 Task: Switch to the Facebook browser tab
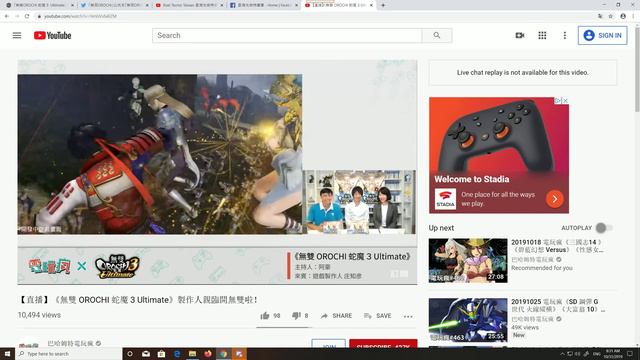tap(263, 5)
